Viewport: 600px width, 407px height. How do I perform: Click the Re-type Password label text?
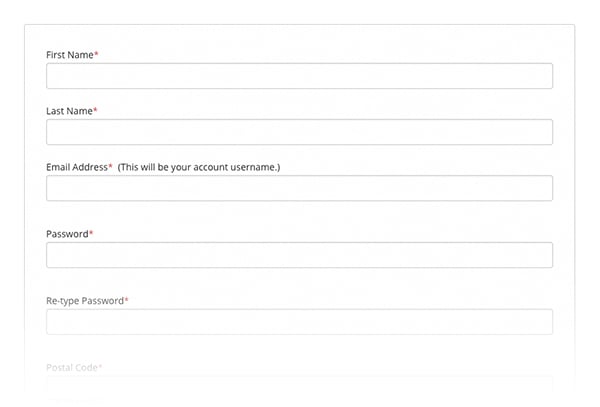coord(84,300)
